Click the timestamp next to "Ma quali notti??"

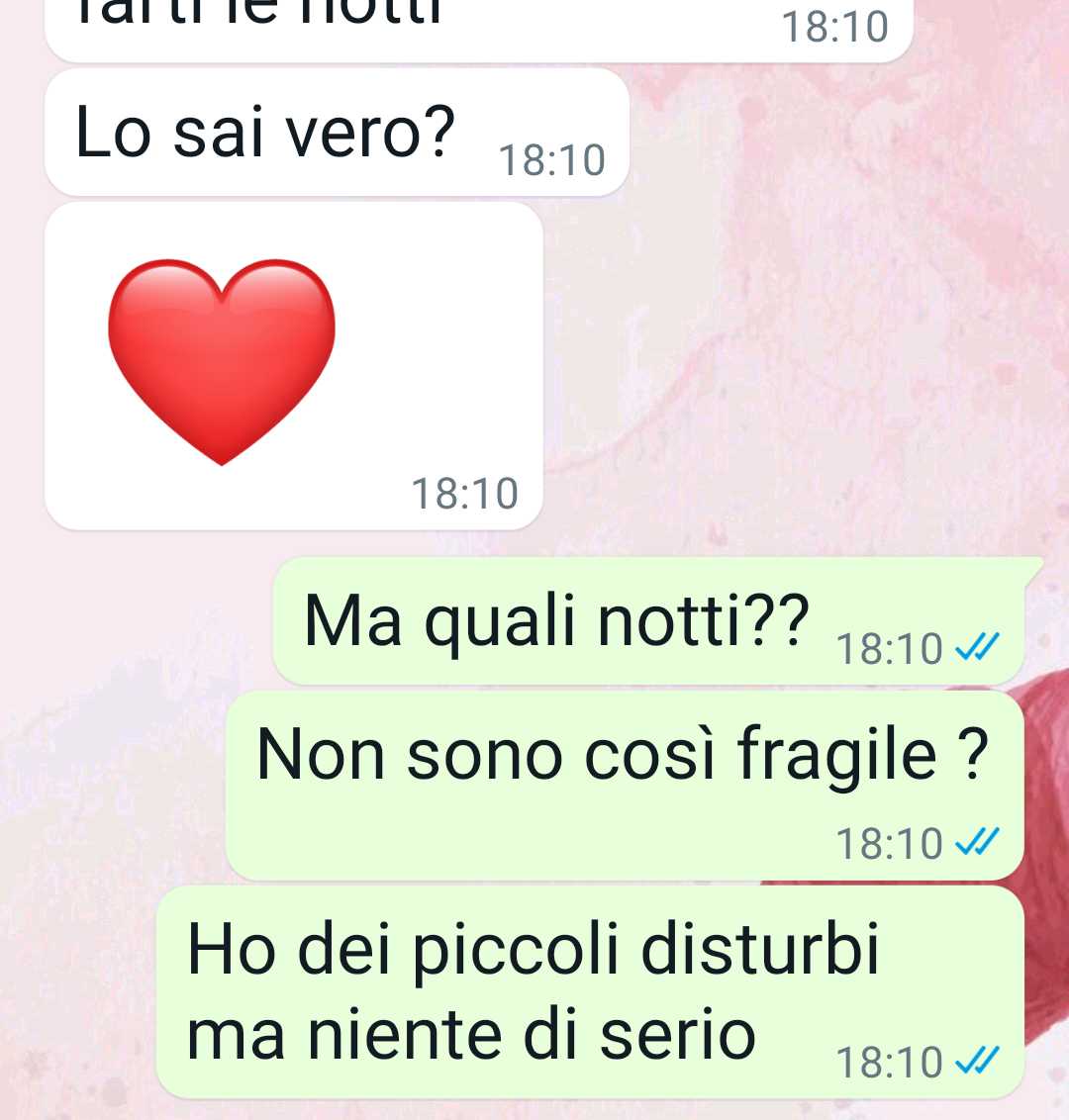889,649
